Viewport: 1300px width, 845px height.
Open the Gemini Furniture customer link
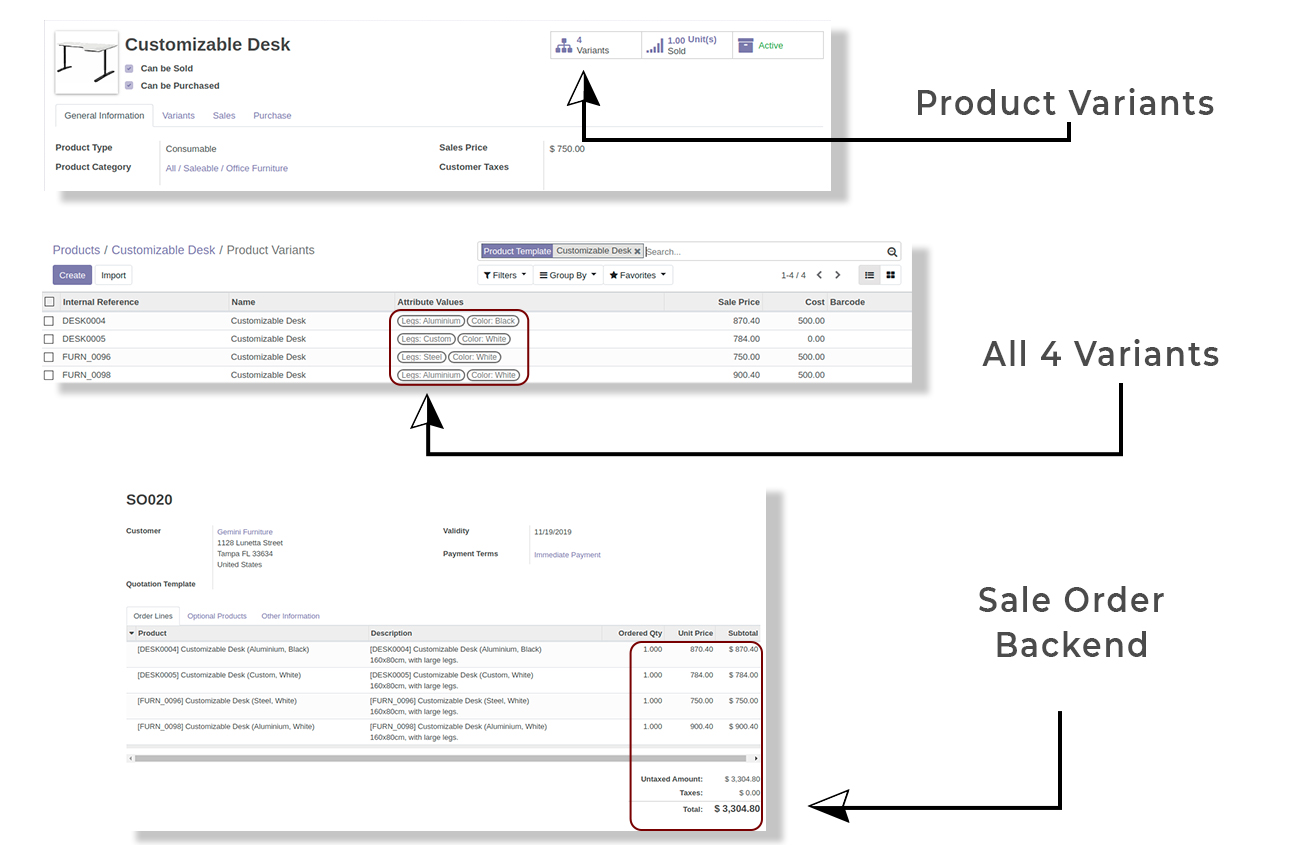[245, 532]
